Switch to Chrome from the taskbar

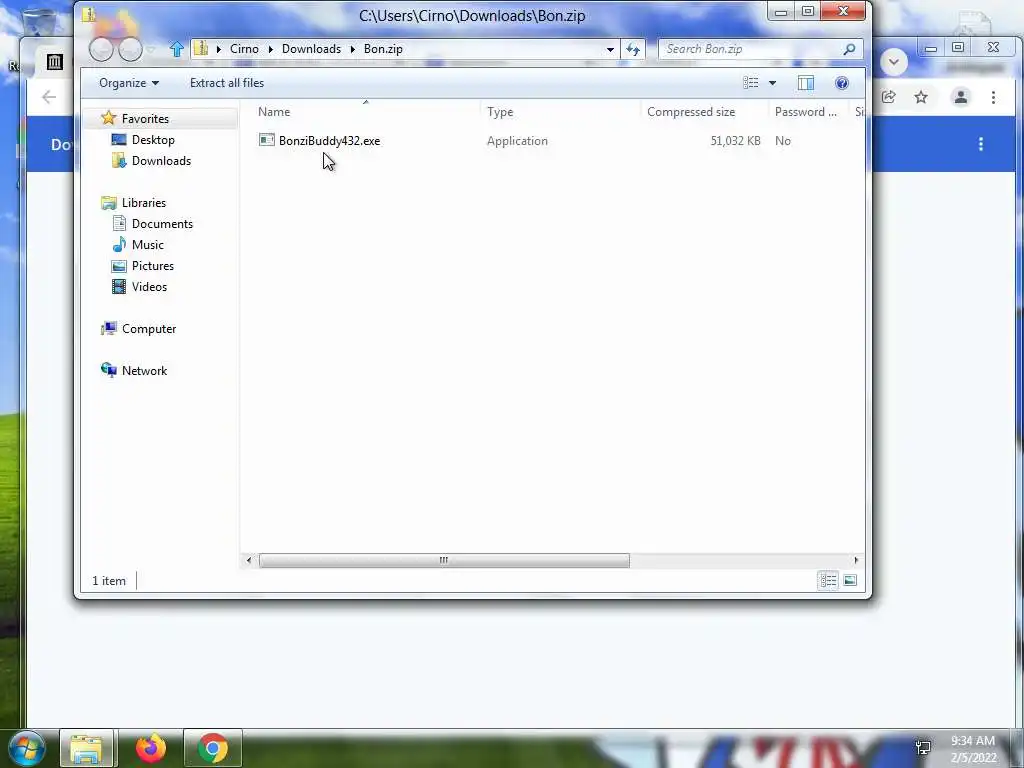(213, 748)
